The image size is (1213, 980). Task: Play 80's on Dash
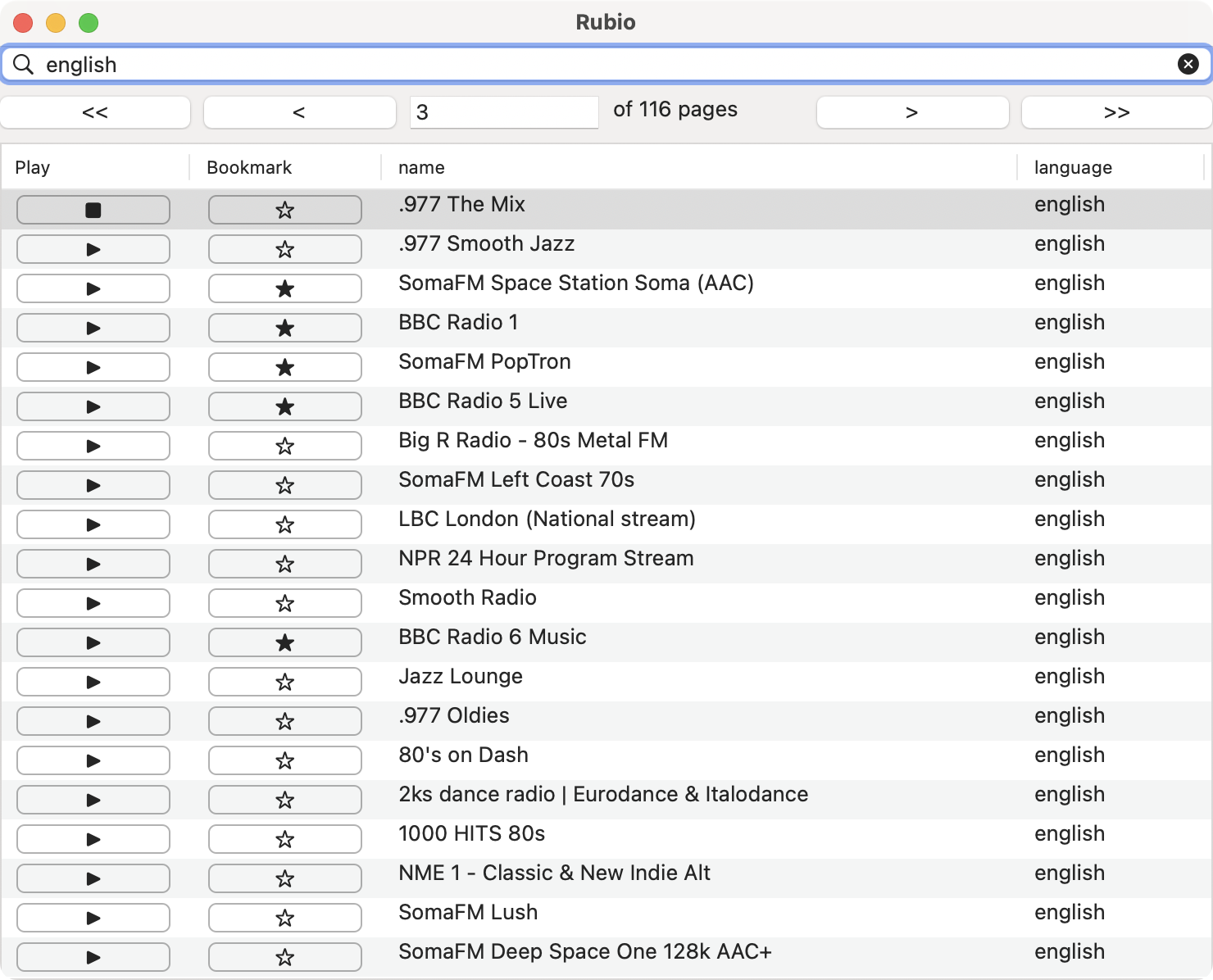(93, 760)
